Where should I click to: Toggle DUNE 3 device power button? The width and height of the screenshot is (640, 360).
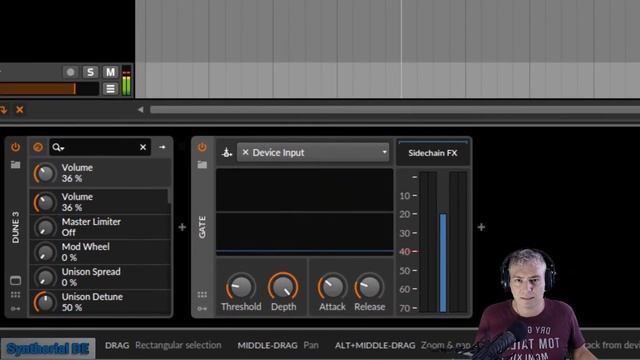(x=16, y=147)
